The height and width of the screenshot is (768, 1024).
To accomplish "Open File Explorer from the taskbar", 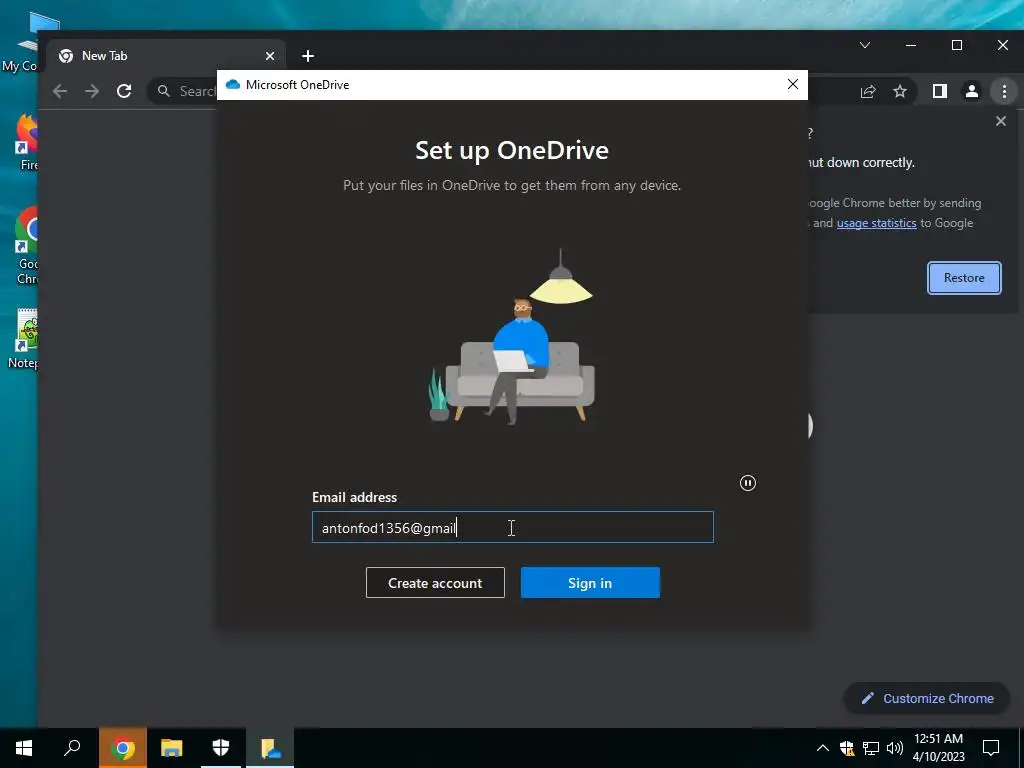I will click(x=172, y=748).
